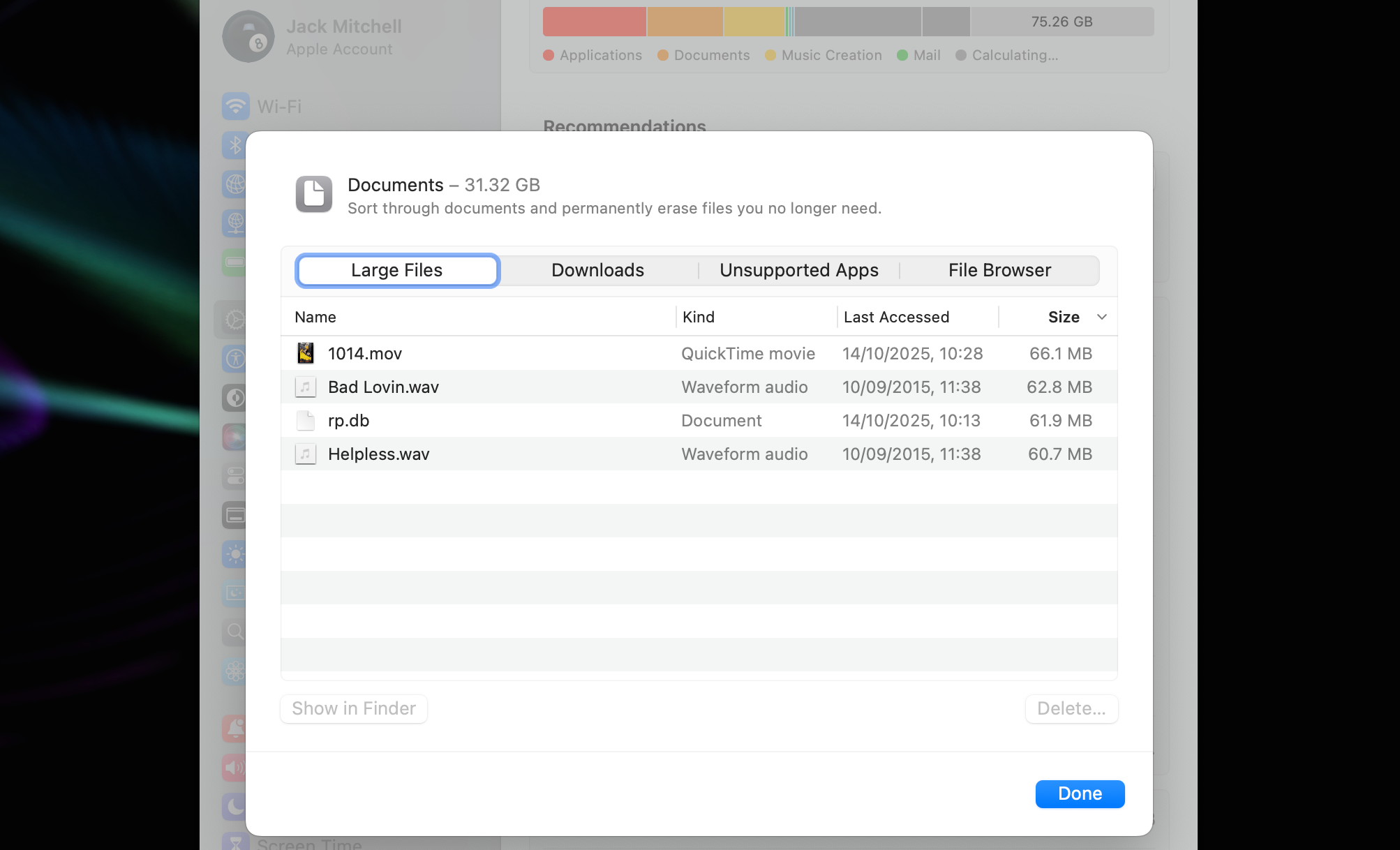Click Wi-Fi label in Settings sidebar
This screenshot has width=1400, height=850.
(279, 106)
